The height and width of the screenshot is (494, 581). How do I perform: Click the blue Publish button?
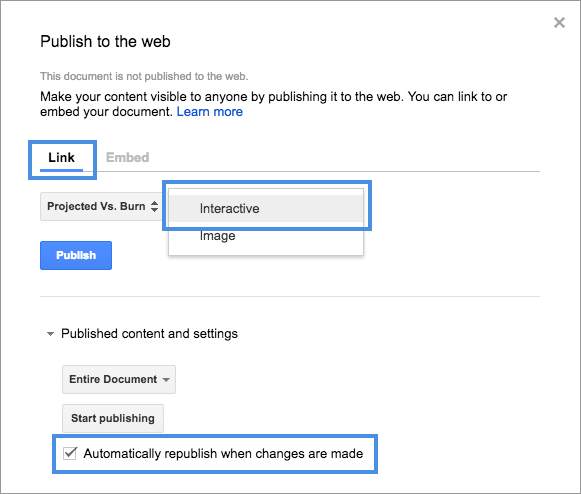coord(76,255)
